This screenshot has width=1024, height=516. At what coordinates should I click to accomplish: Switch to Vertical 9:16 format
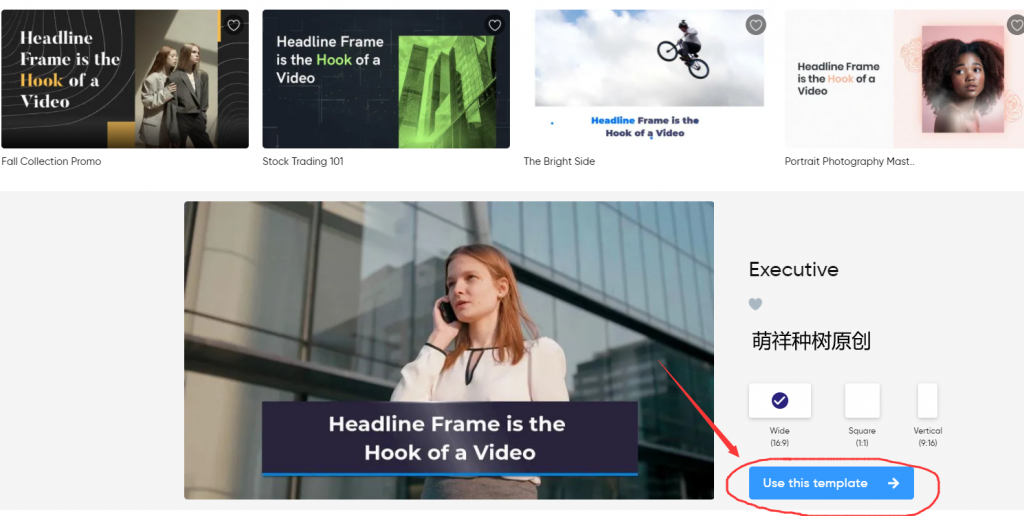[928, 401]
